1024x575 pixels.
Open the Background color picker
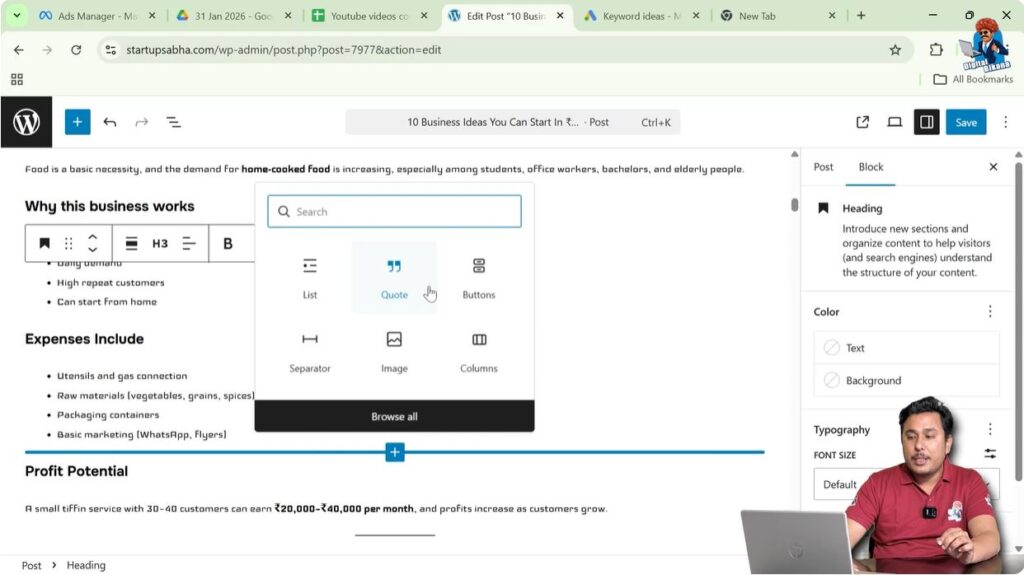(906, 380)
